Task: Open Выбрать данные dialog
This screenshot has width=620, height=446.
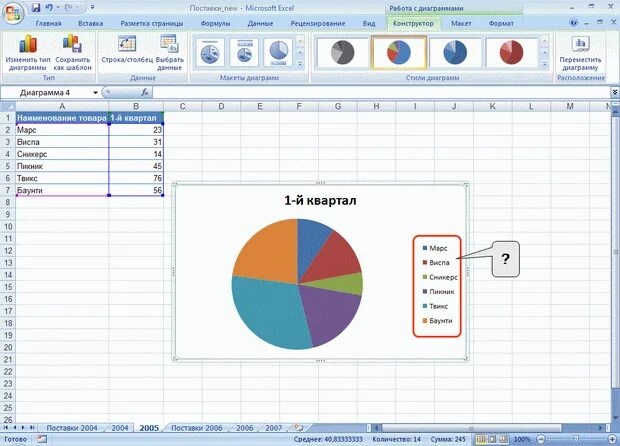Action: click(170, 53)
